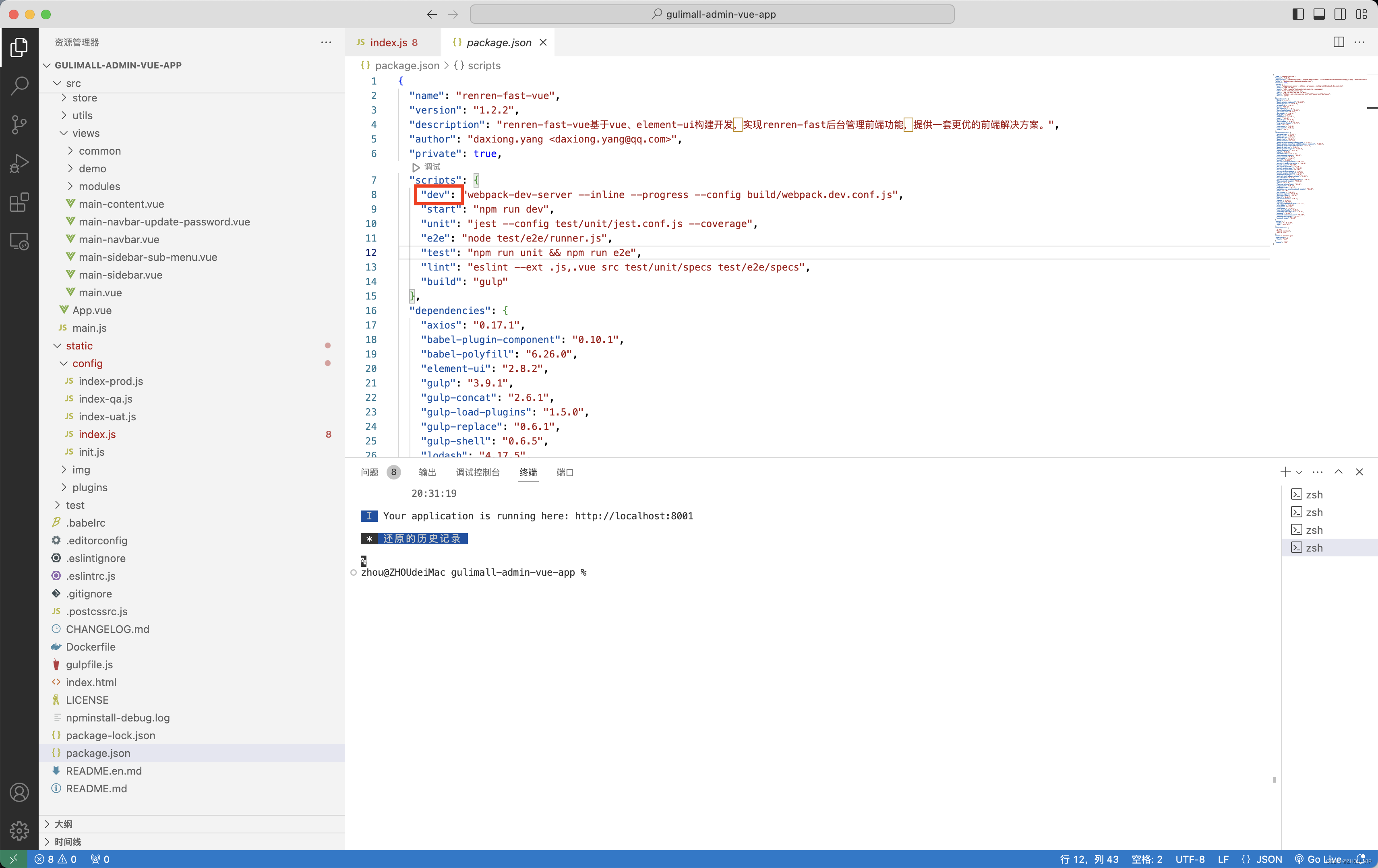Expand the Outline section
Image resolution: width=1378 pixels, height=868 pixels.
[x=191, y=824]
